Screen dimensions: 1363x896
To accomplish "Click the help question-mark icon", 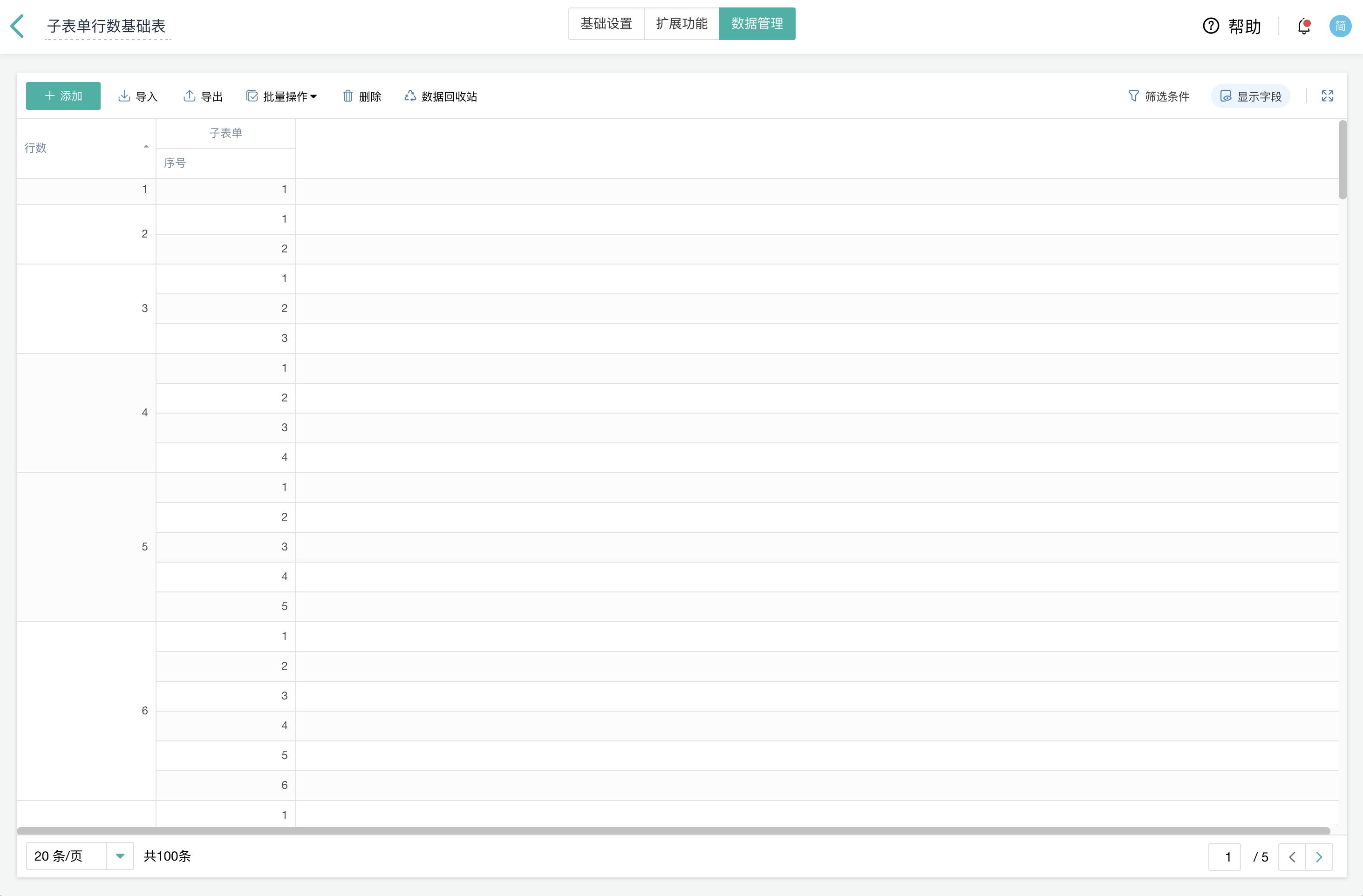I will (1211, 27).
